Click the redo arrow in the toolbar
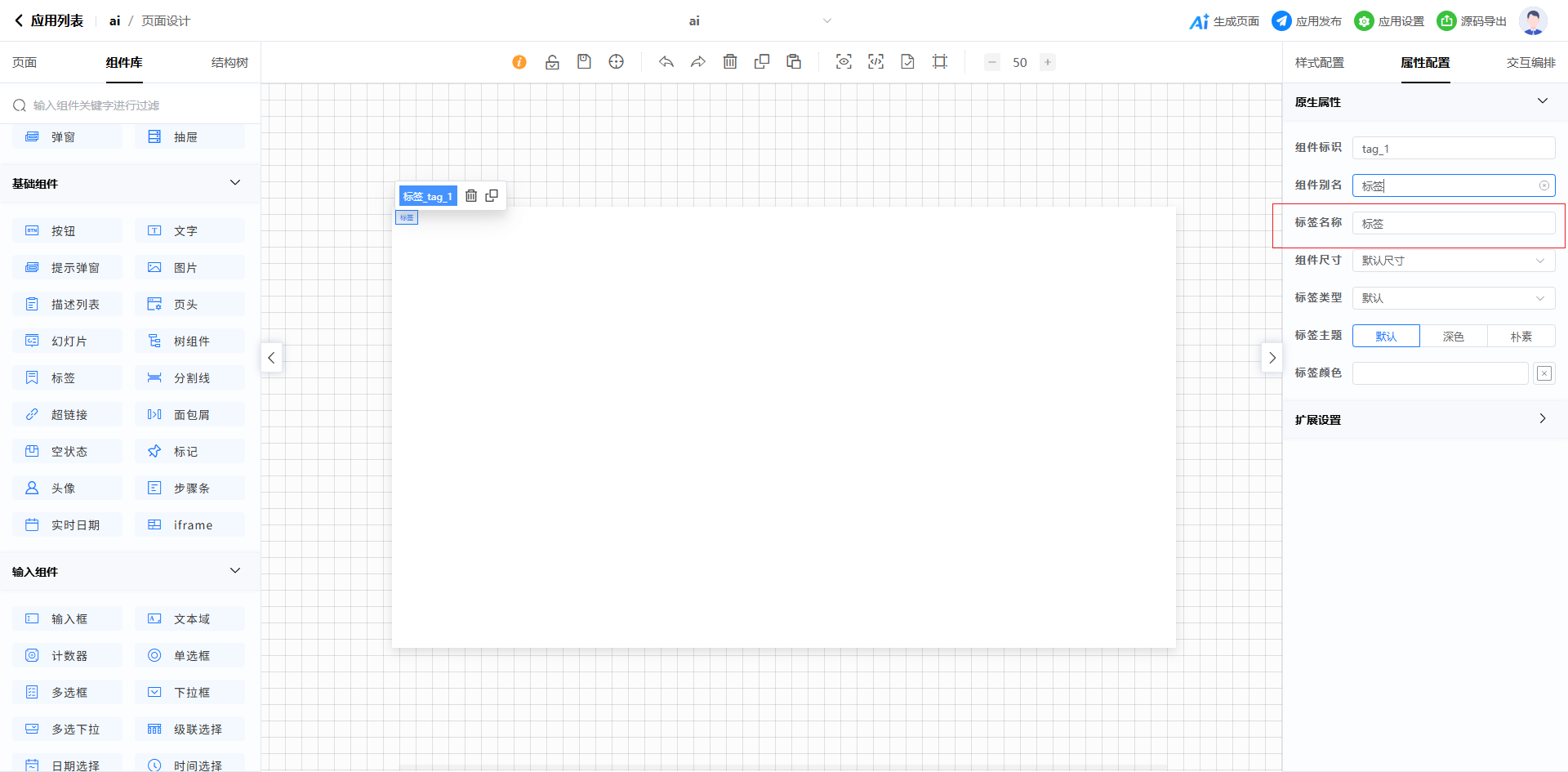1568x772 pixels. pos(698,62)
